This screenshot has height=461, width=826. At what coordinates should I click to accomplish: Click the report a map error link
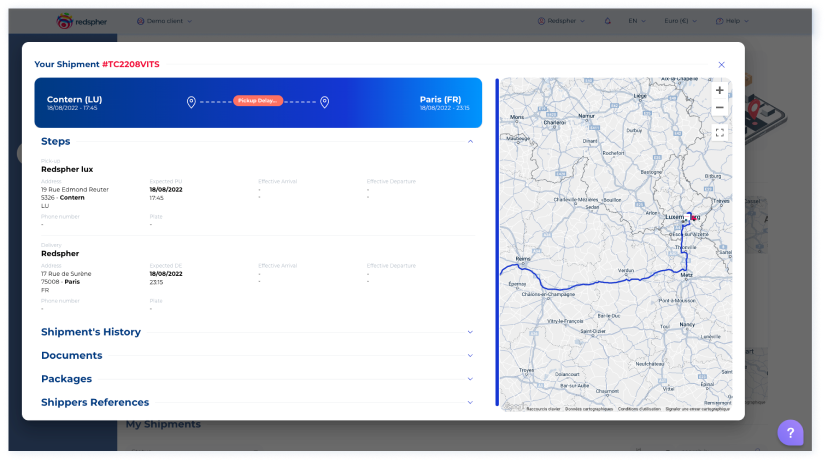coord(697,409)
